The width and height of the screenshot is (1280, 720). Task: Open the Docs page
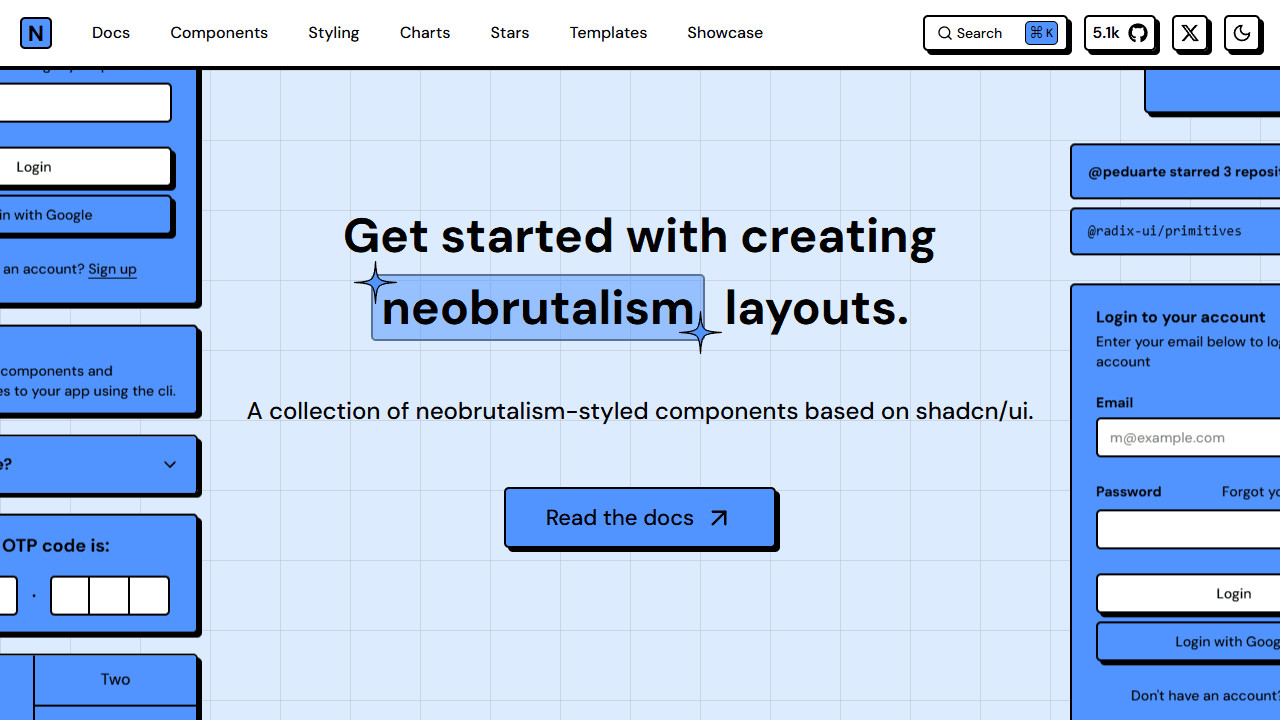[111, 33]
